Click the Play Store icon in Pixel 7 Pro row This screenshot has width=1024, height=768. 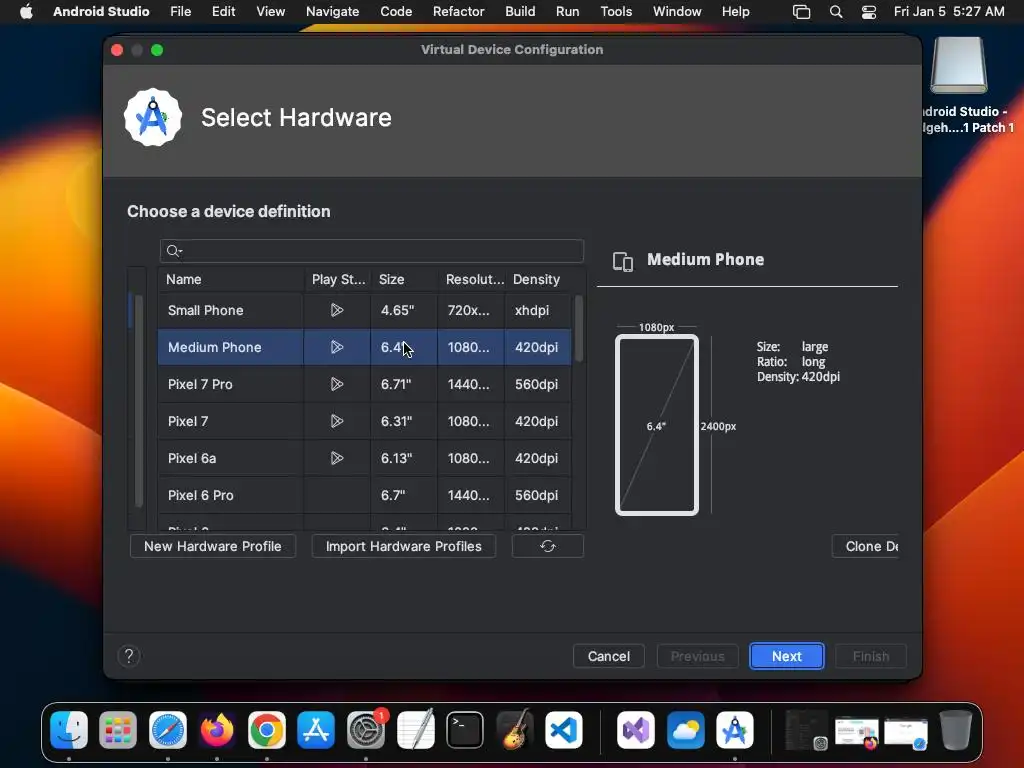point(336,384)
